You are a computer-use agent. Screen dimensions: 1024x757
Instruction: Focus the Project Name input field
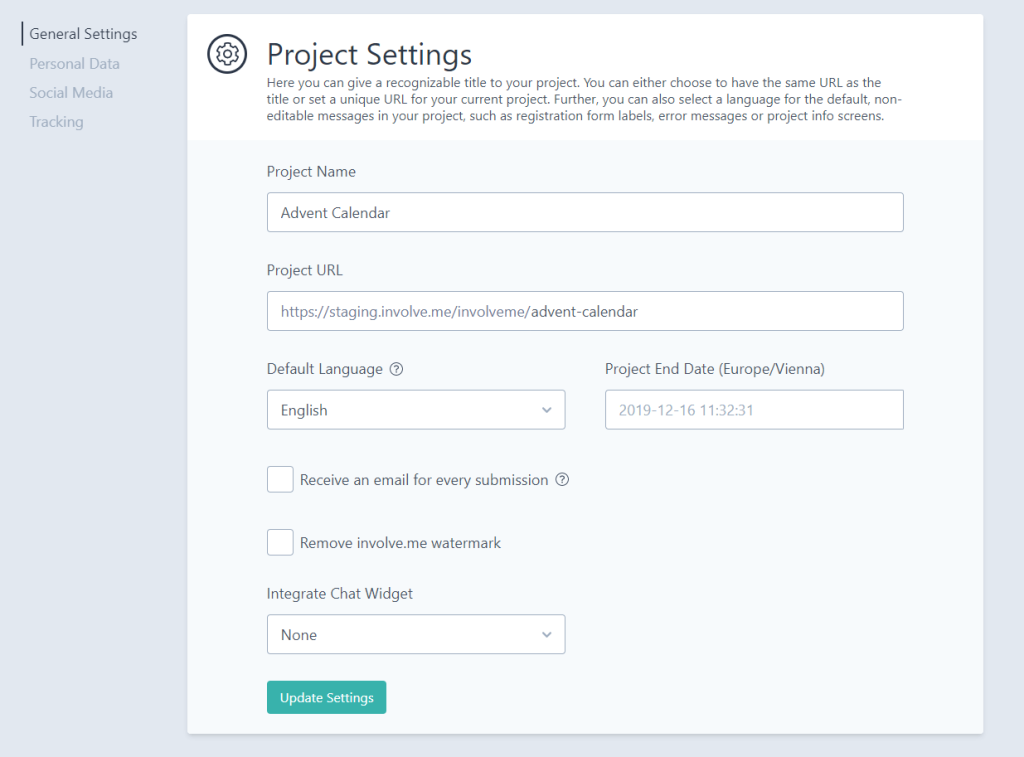[x=585, y=212]
